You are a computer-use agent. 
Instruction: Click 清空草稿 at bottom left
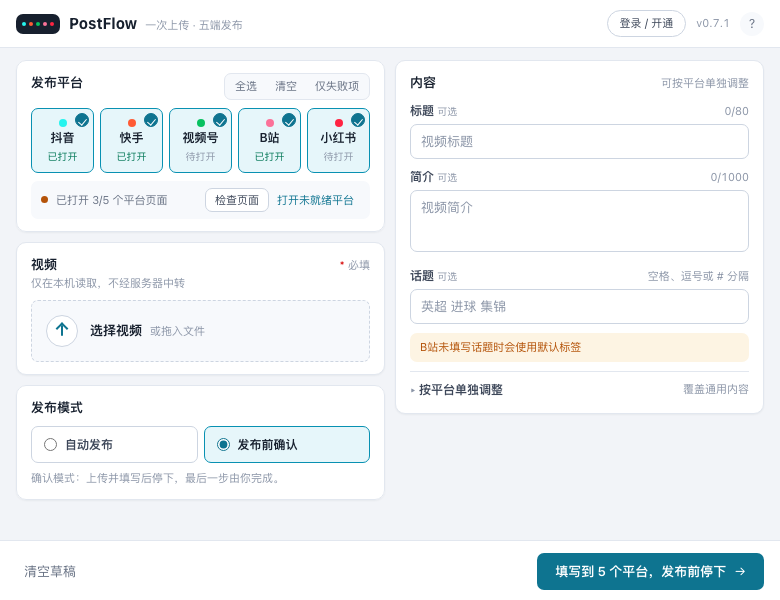click(x=50, y=571)
